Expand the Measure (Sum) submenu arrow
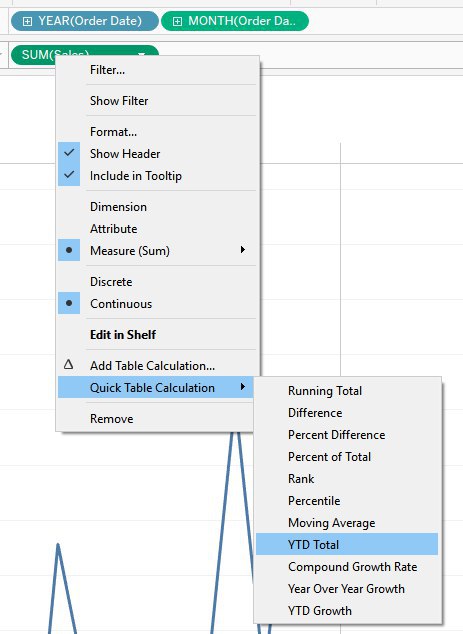This screenshot has height=634, width=463. point(243,249)
